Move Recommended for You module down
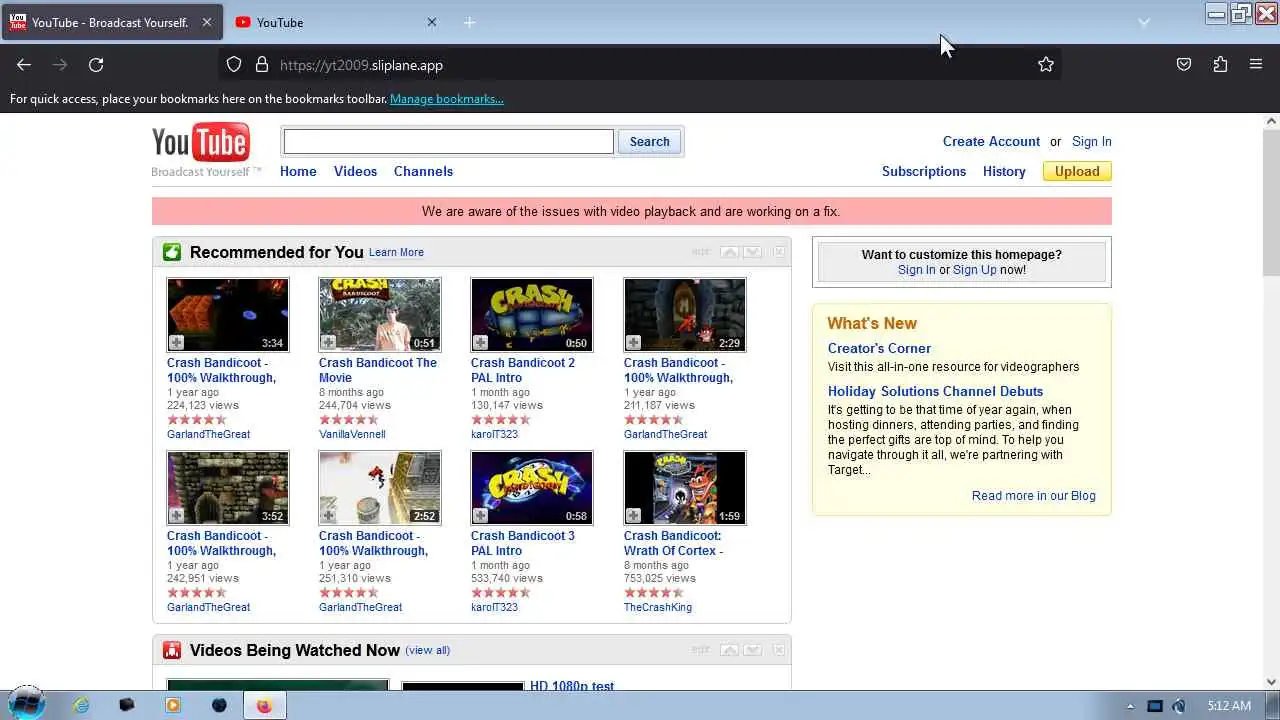This screenshot has width=1280, height=720. click(753, 252)
